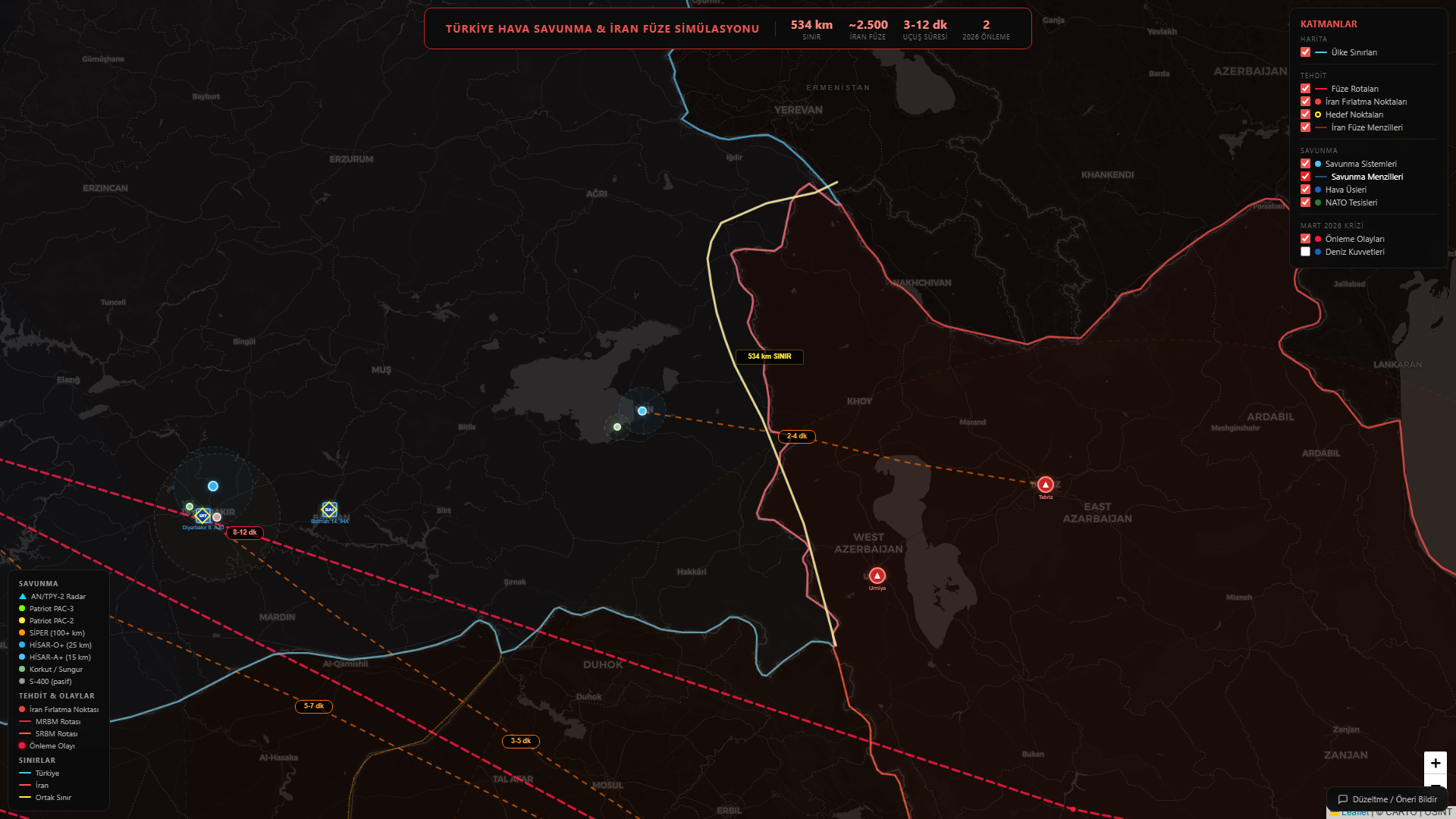1456x819 pixels.
Task: Zoom in the map with plus button
Action: (1435, 763)
